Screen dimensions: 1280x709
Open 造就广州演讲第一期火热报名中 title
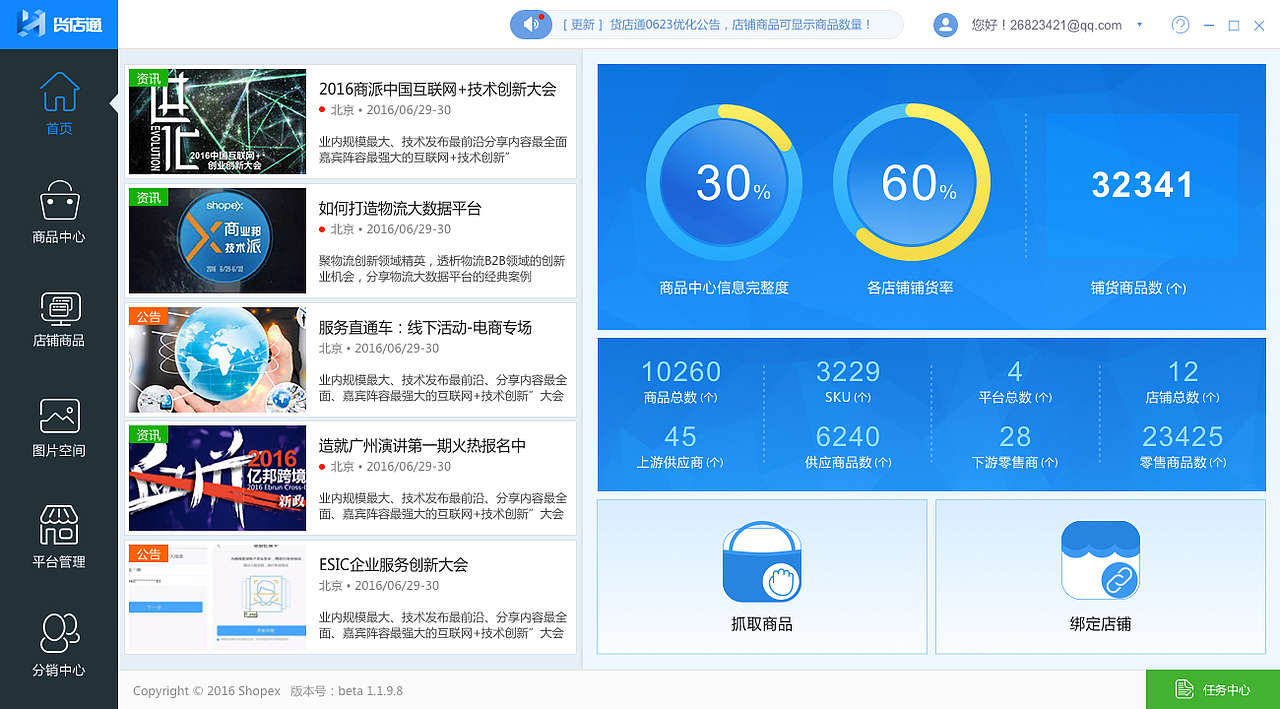tap(422, 446)
